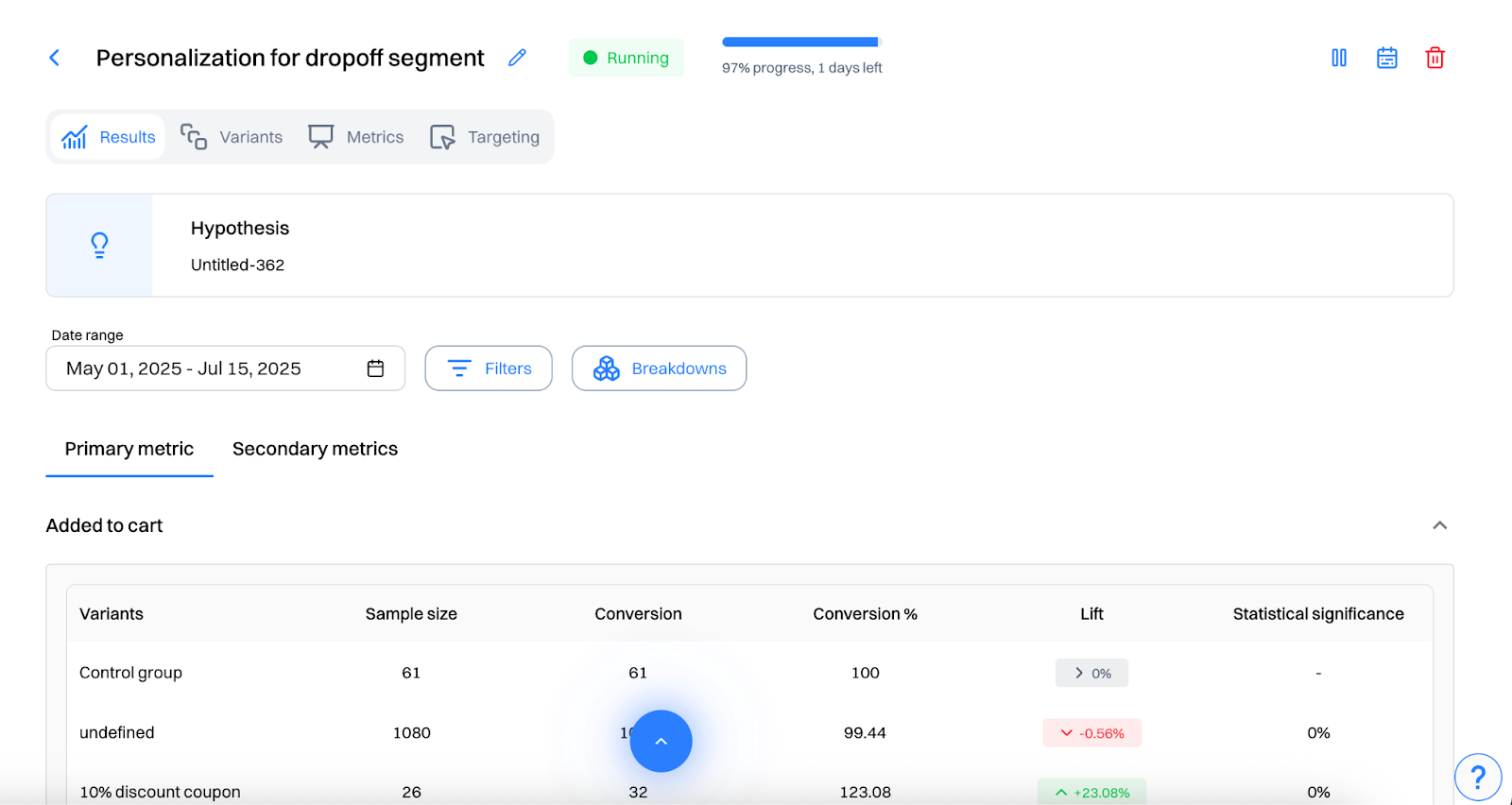Open the Breakdowns button
The height and width of the screenshot is (805, 1512).
(659, 368)
